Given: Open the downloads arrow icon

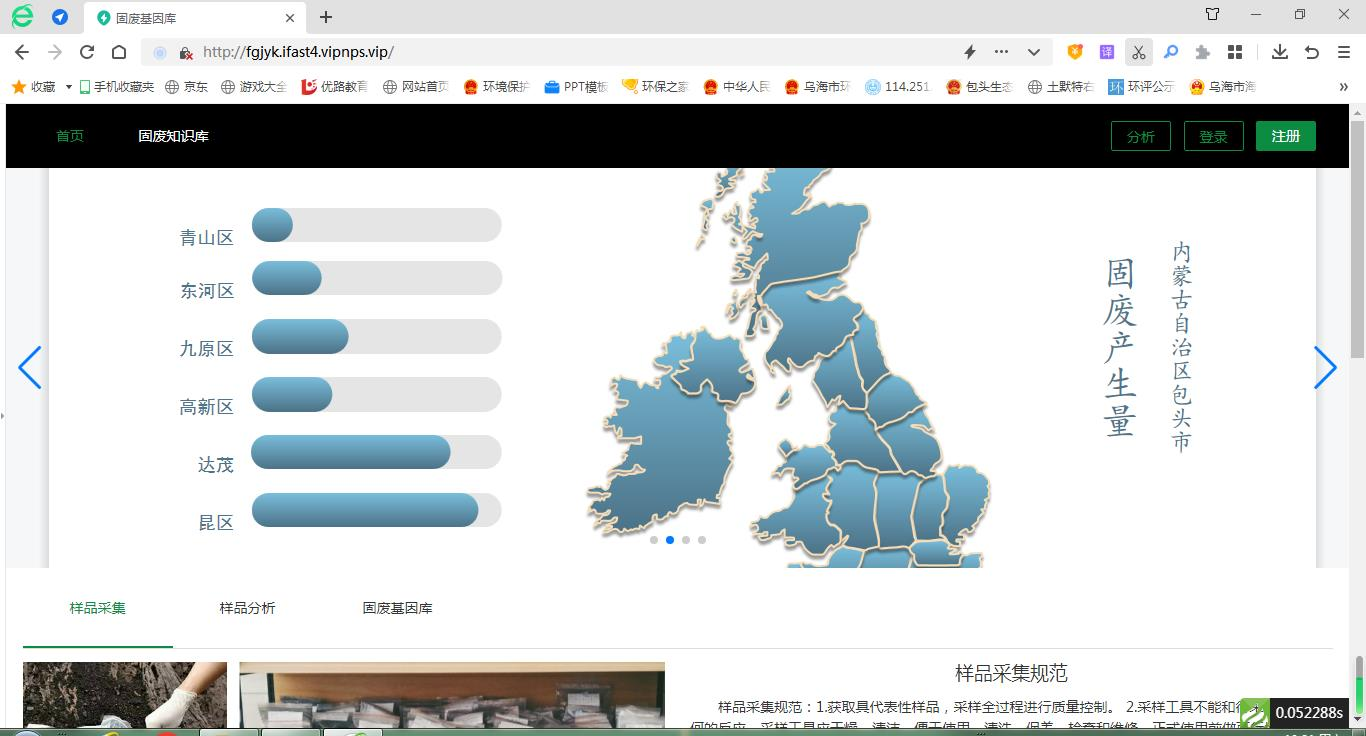Looking at the screenshot, I should click(1279, 52).
